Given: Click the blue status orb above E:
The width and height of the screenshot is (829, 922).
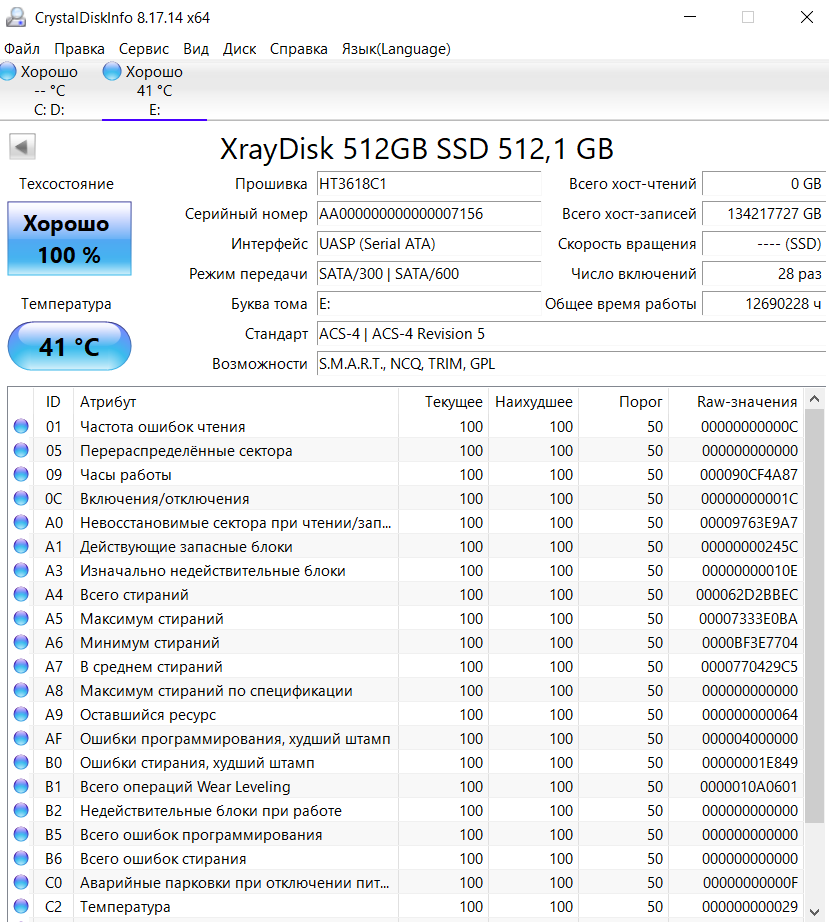Looking at the screenshot, I should (112, 72).
